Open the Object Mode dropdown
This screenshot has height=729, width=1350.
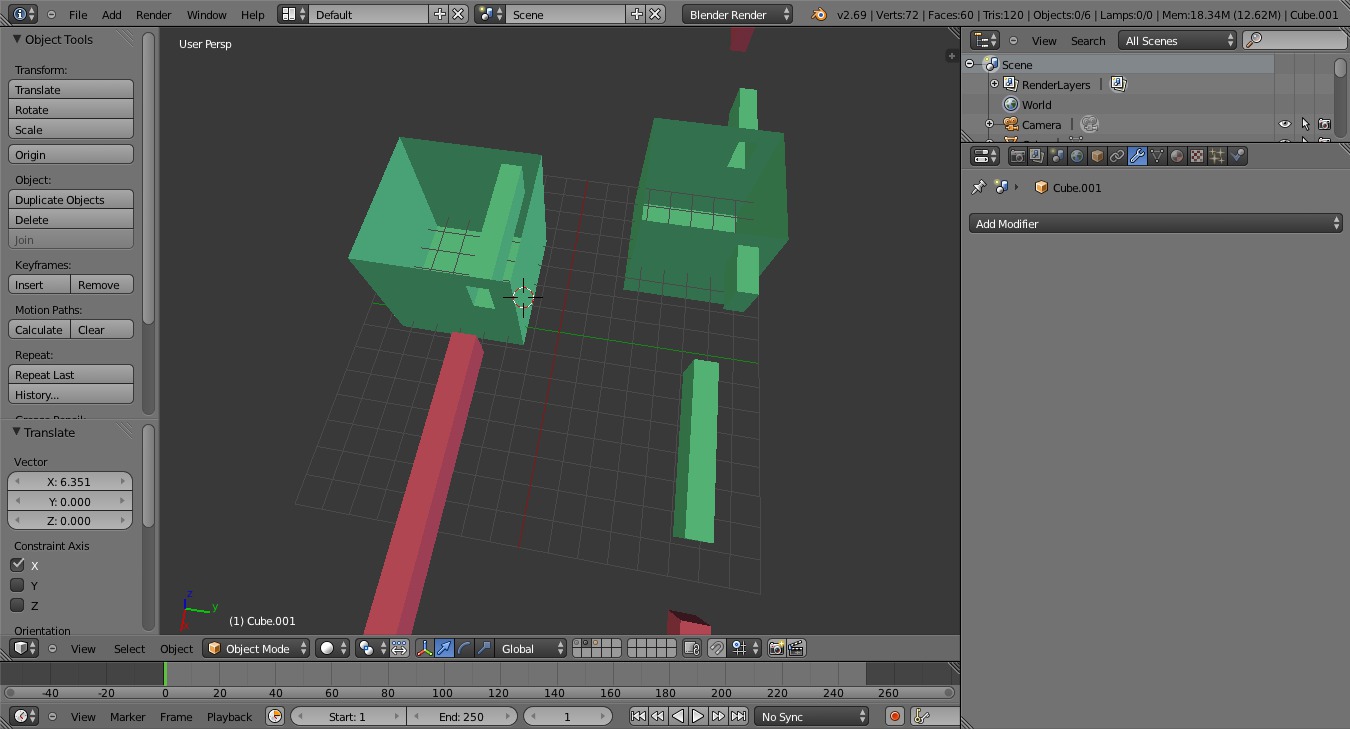tap(257, 648)
